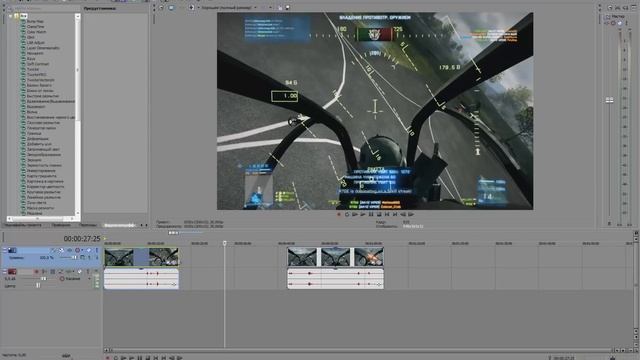This screenshot has height=360, width=640.
Task: Adjust the audio track Центр pan slider
Action: click(37, 286)
